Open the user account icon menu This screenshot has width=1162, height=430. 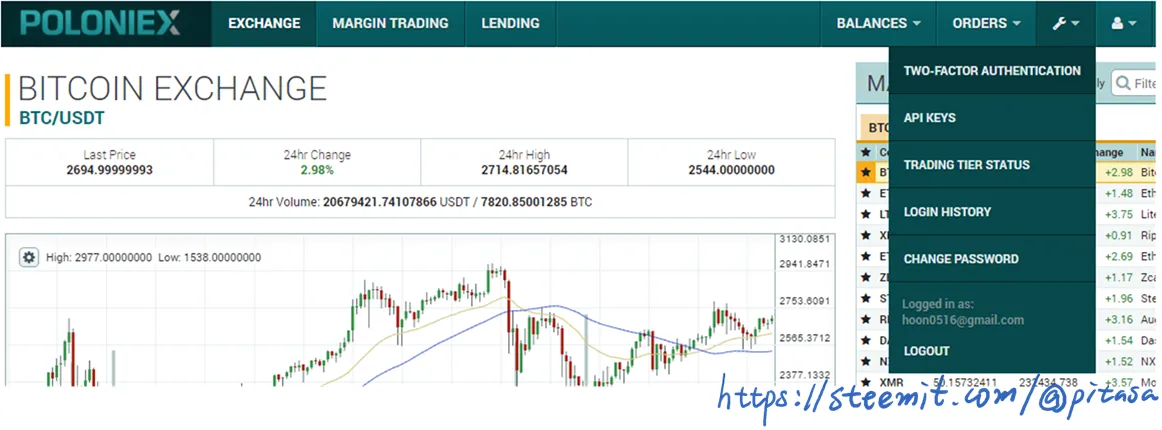pos(1123,24)
